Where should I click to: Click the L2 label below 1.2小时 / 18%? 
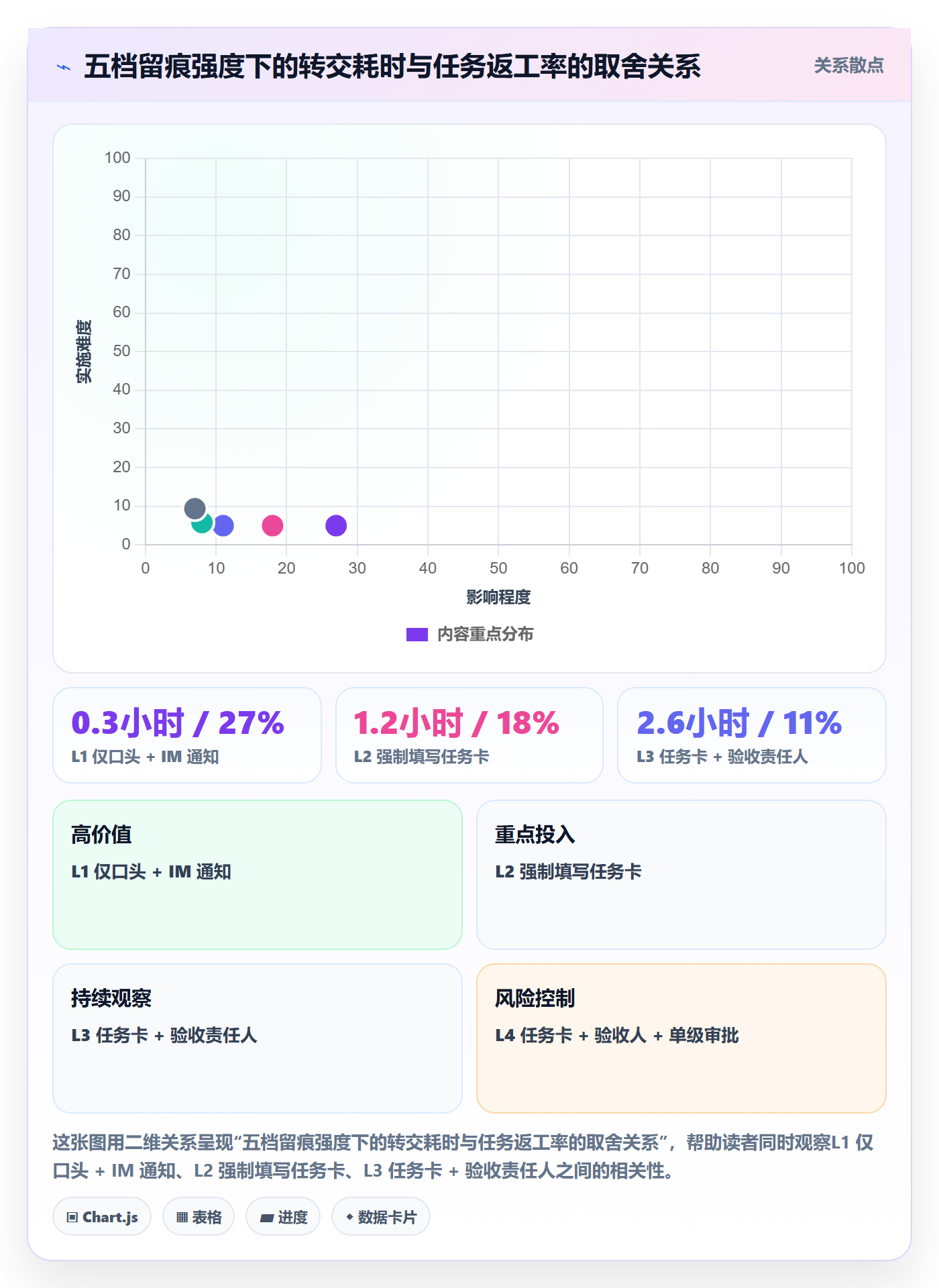coord(421,757)
